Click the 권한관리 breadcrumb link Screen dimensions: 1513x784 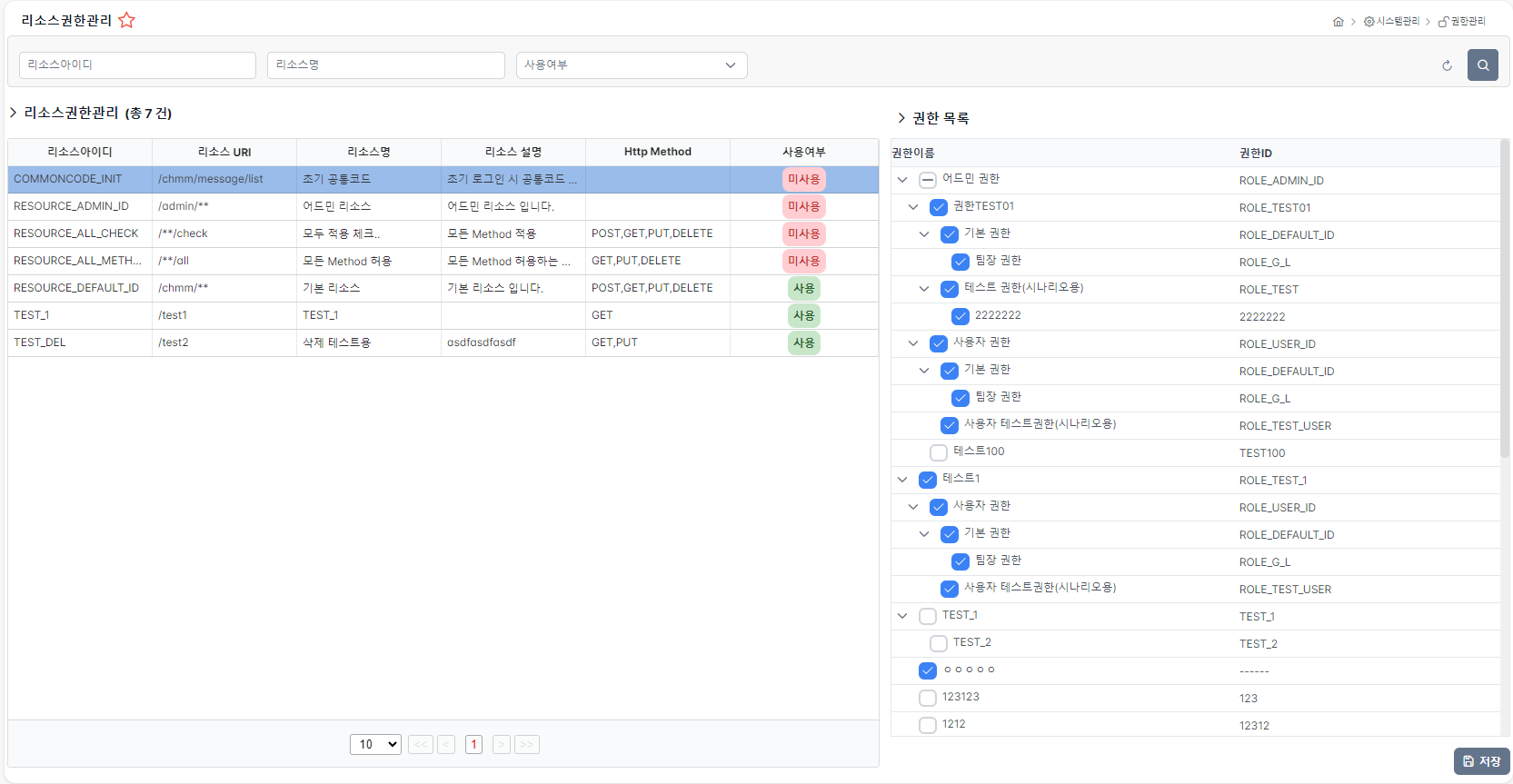coord(1468,22)
